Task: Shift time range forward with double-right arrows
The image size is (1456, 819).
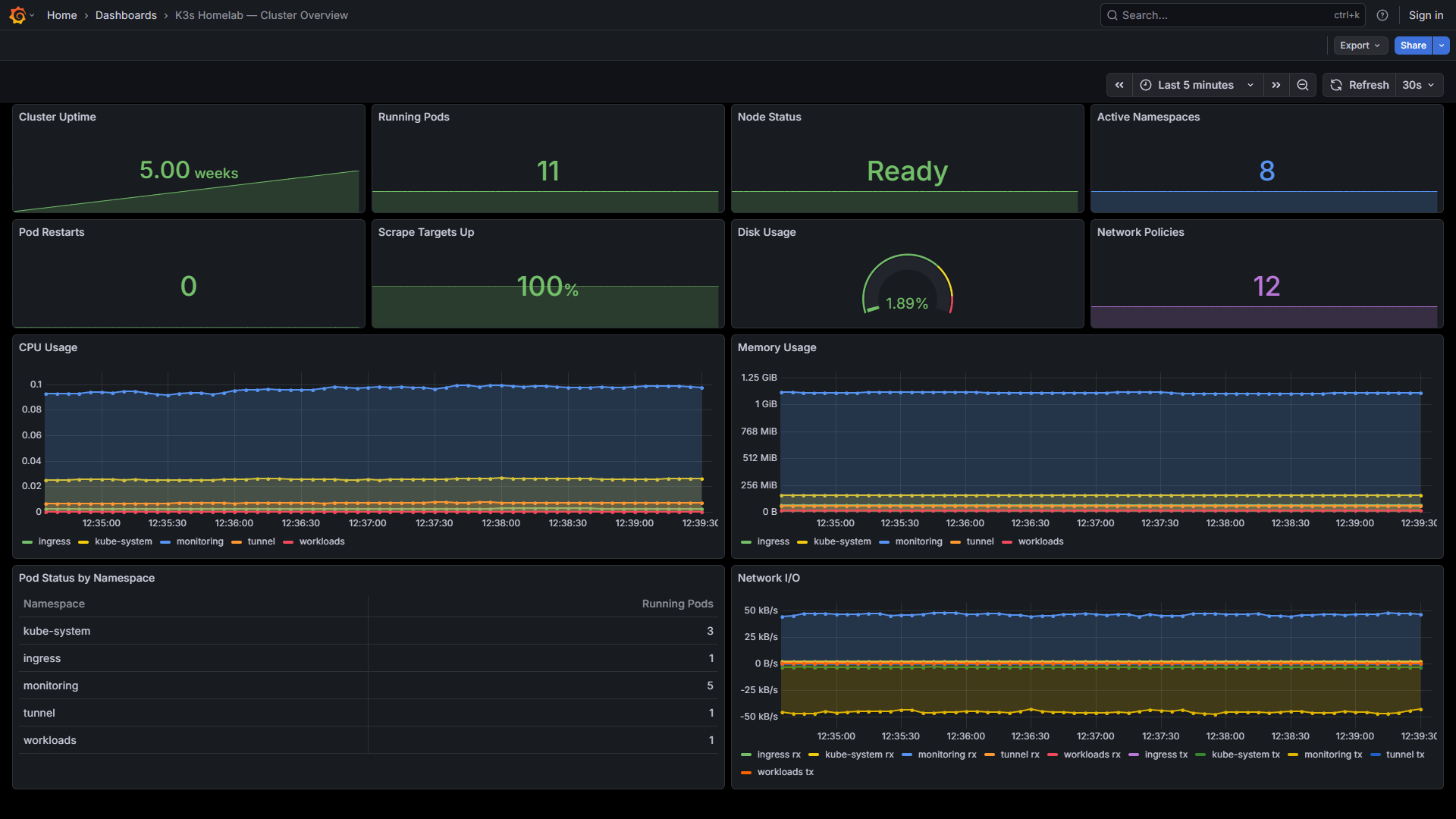Action: click(1276, 85)
